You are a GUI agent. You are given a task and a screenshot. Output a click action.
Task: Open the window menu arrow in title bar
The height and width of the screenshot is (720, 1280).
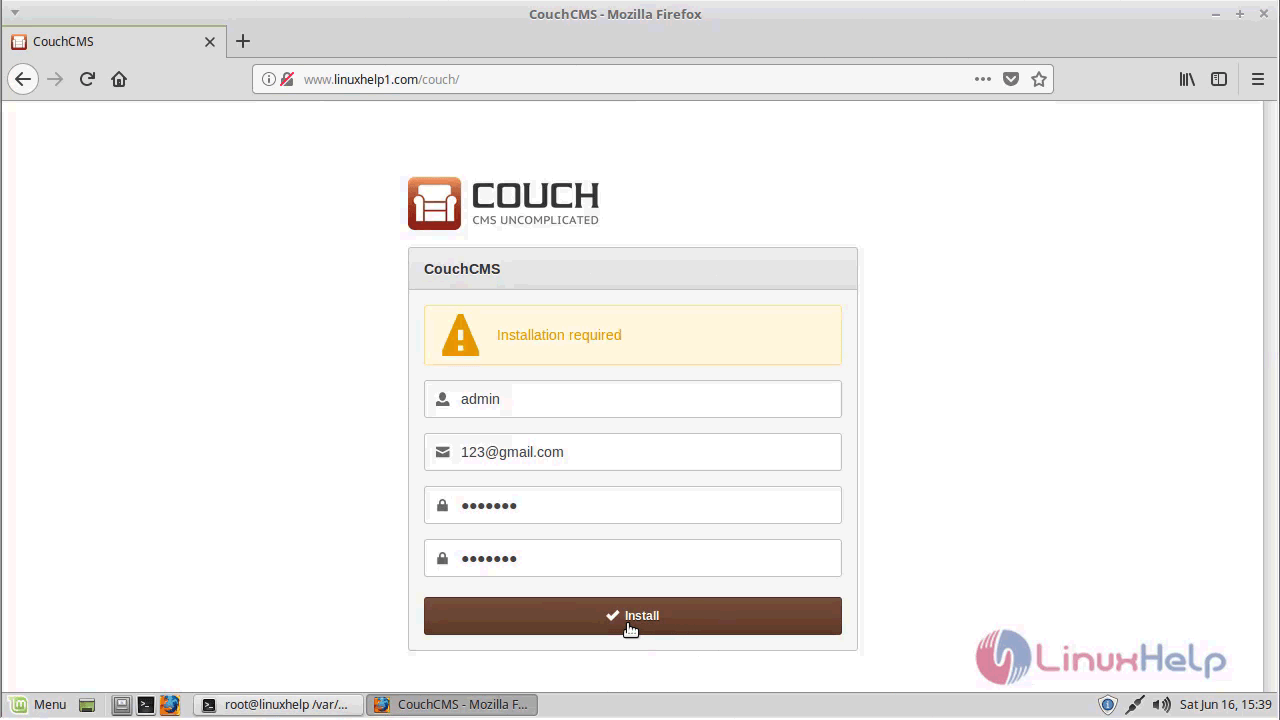pyautogui.click(x=14, y=13)
